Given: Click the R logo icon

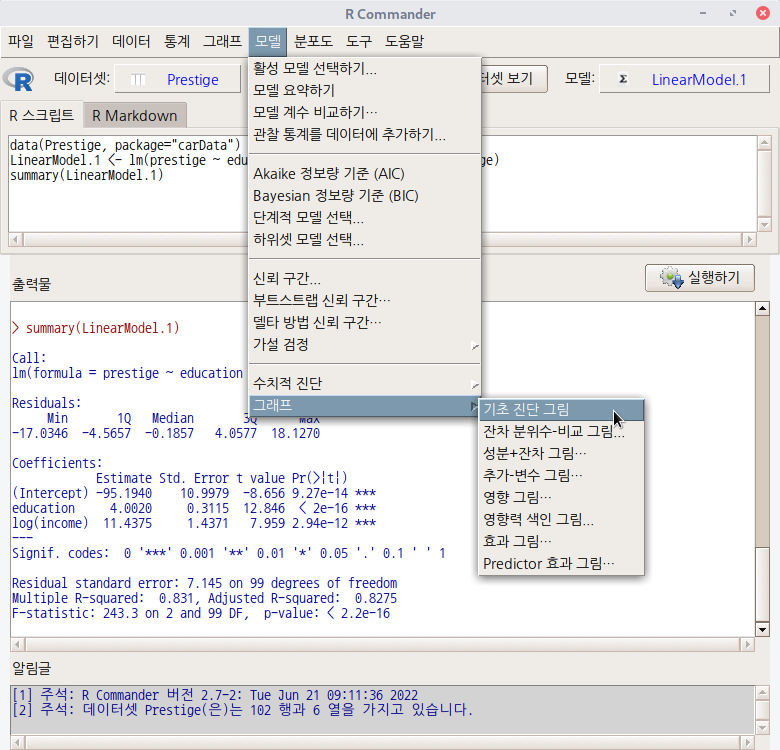Looking at the screenshot, I should pyautogui.click(x=18, y=79).
